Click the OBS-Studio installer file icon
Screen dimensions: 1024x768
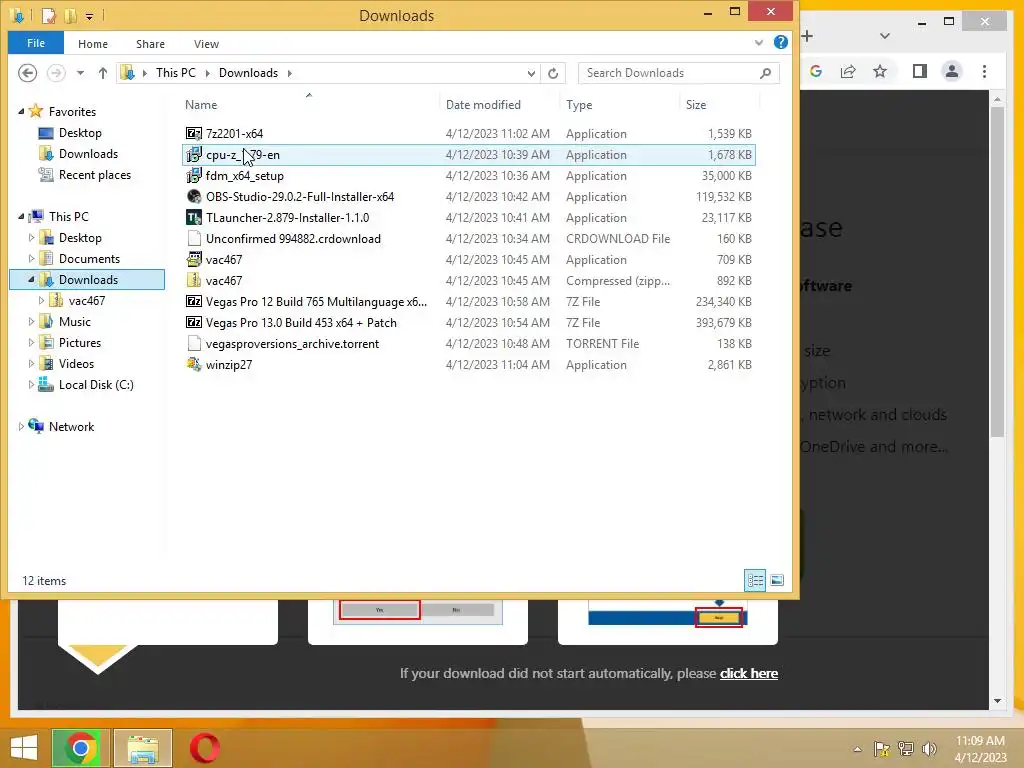194,197
